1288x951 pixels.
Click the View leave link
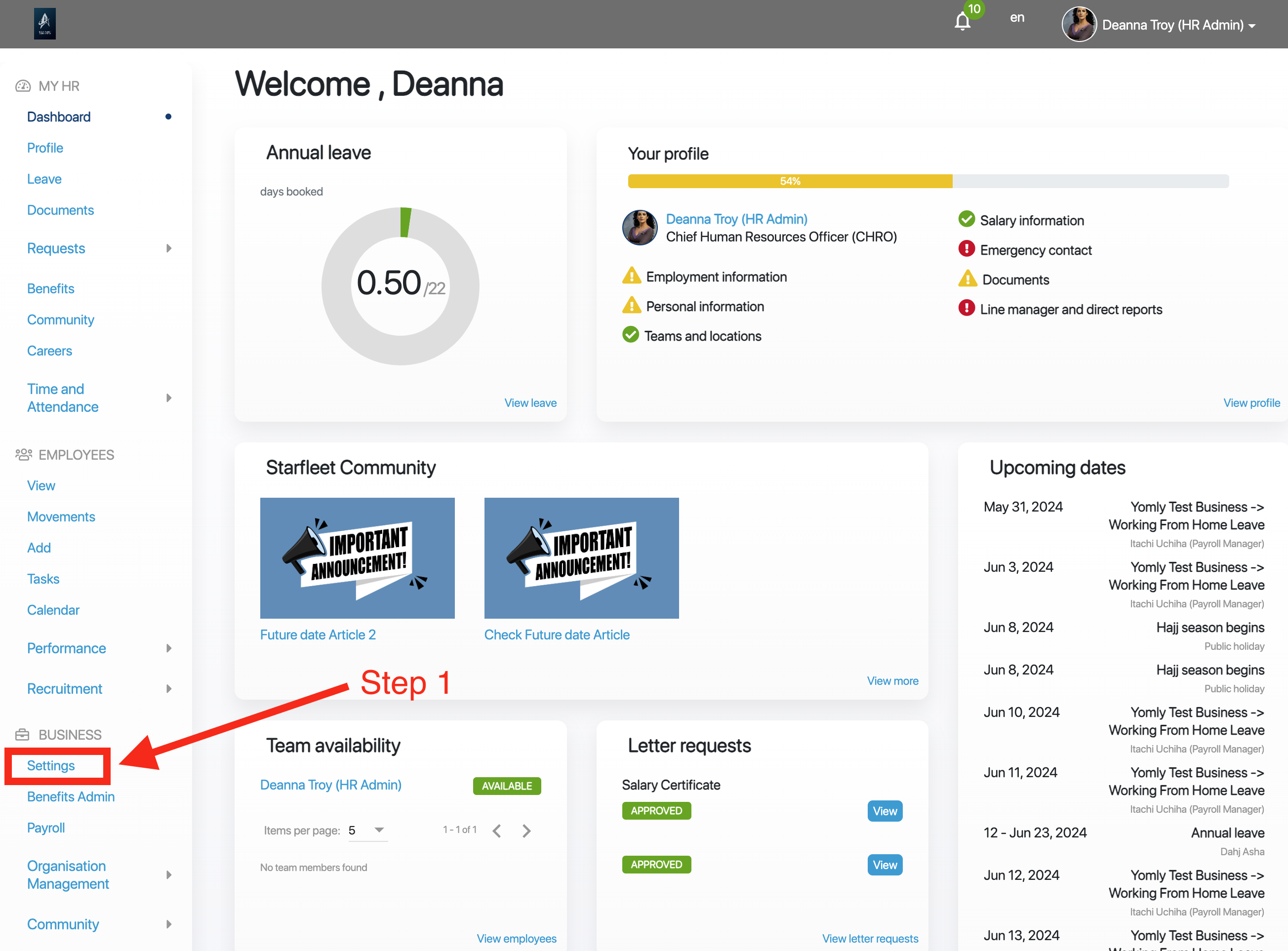tap(530, 403)
